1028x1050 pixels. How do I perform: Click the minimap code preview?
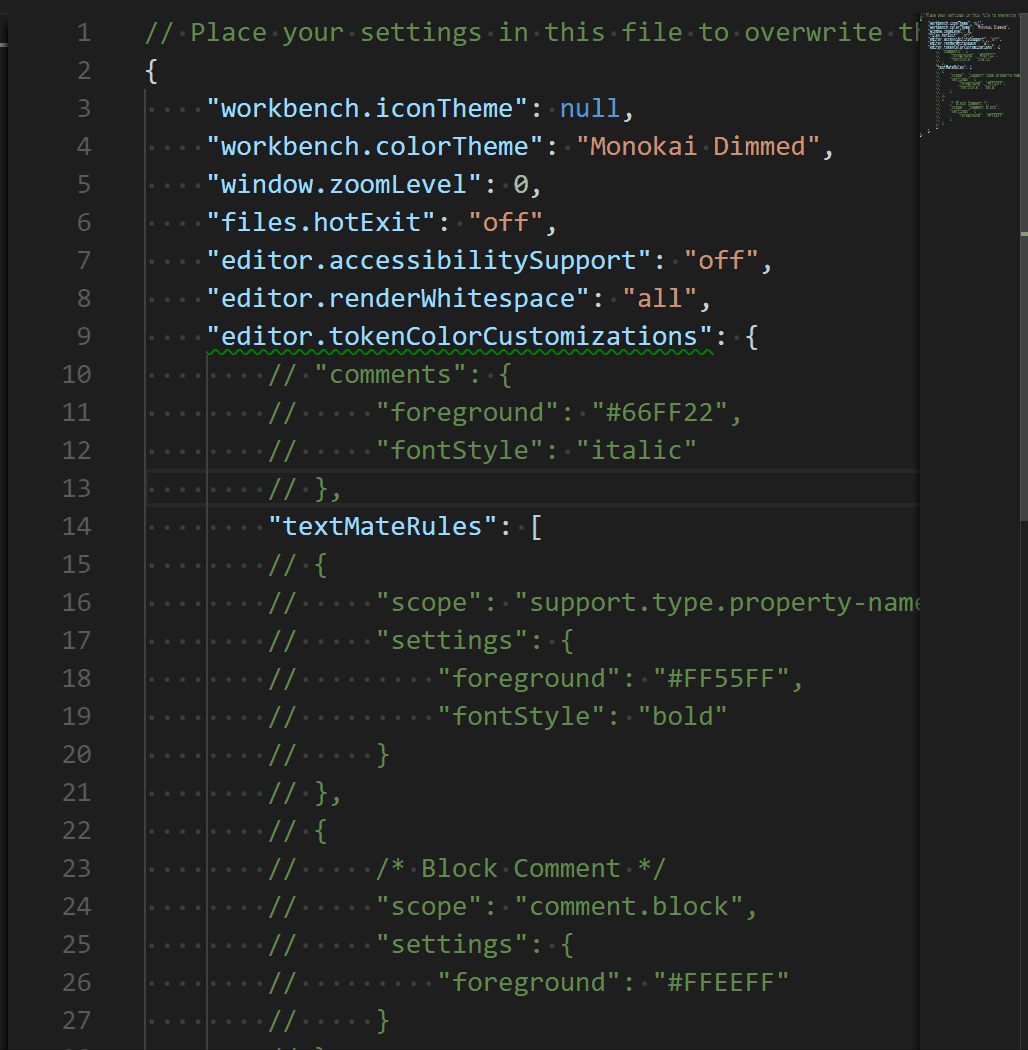969,74
